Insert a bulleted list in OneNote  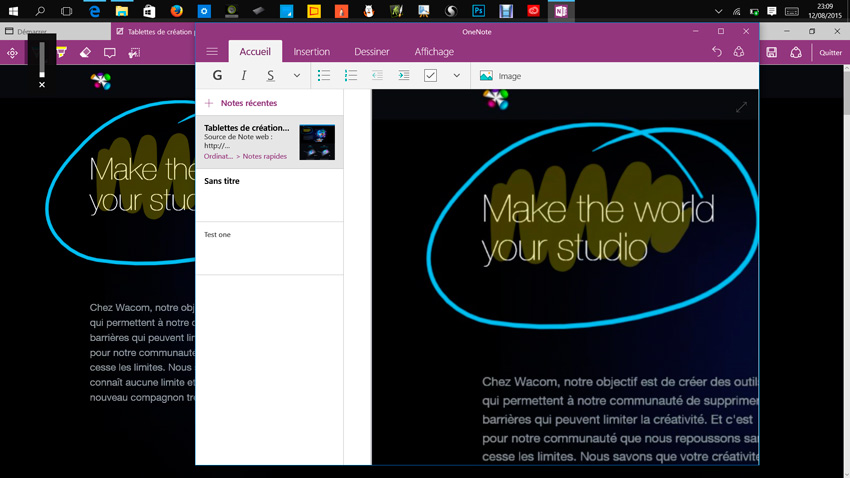[324, 75]
